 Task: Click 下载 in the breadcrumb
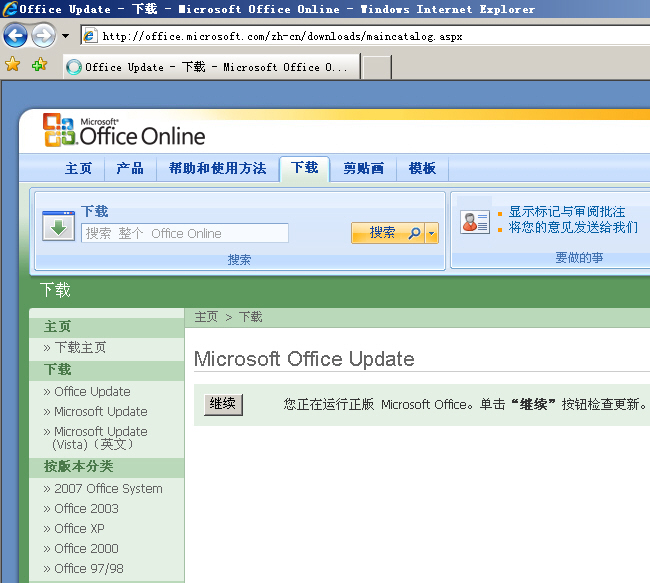(250, 317)
